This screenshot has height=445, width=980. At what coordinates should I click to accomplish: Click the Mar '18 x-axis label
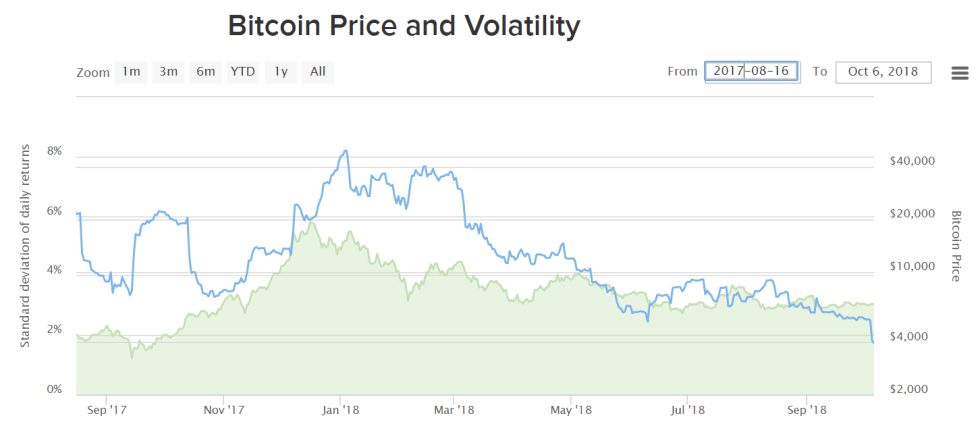pyautogui.click(x=456, y=409)
